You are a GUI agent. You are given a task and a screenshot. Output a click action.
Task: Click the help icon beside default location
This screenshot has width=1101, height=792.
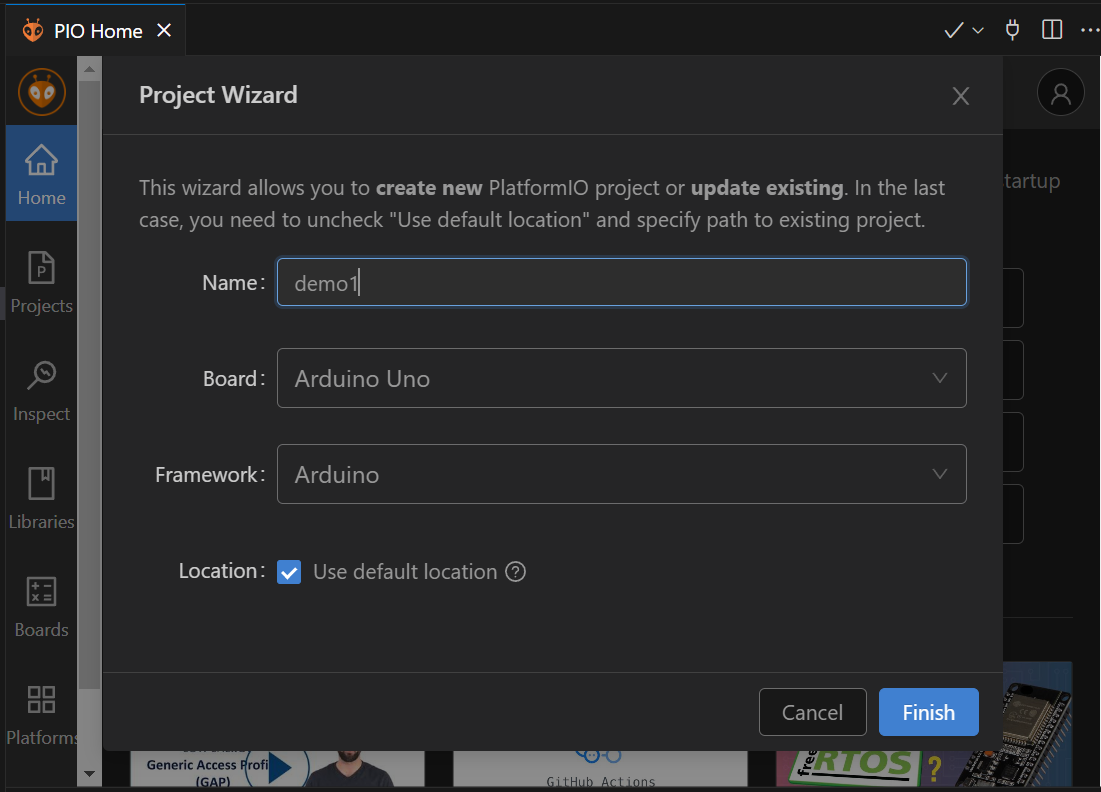point(515,572)
